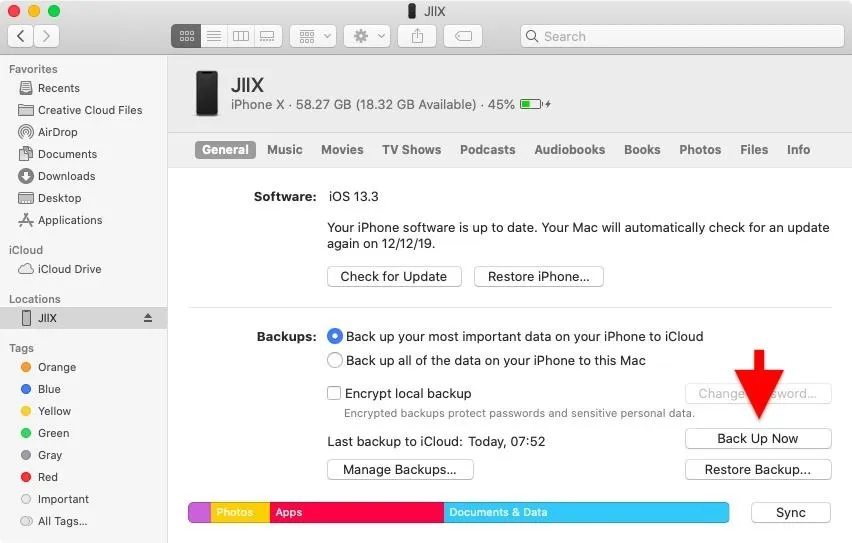This screenshot has height=543, width=852.
Task: Click the Share toolbar icon
Action: tap(417, 36)
